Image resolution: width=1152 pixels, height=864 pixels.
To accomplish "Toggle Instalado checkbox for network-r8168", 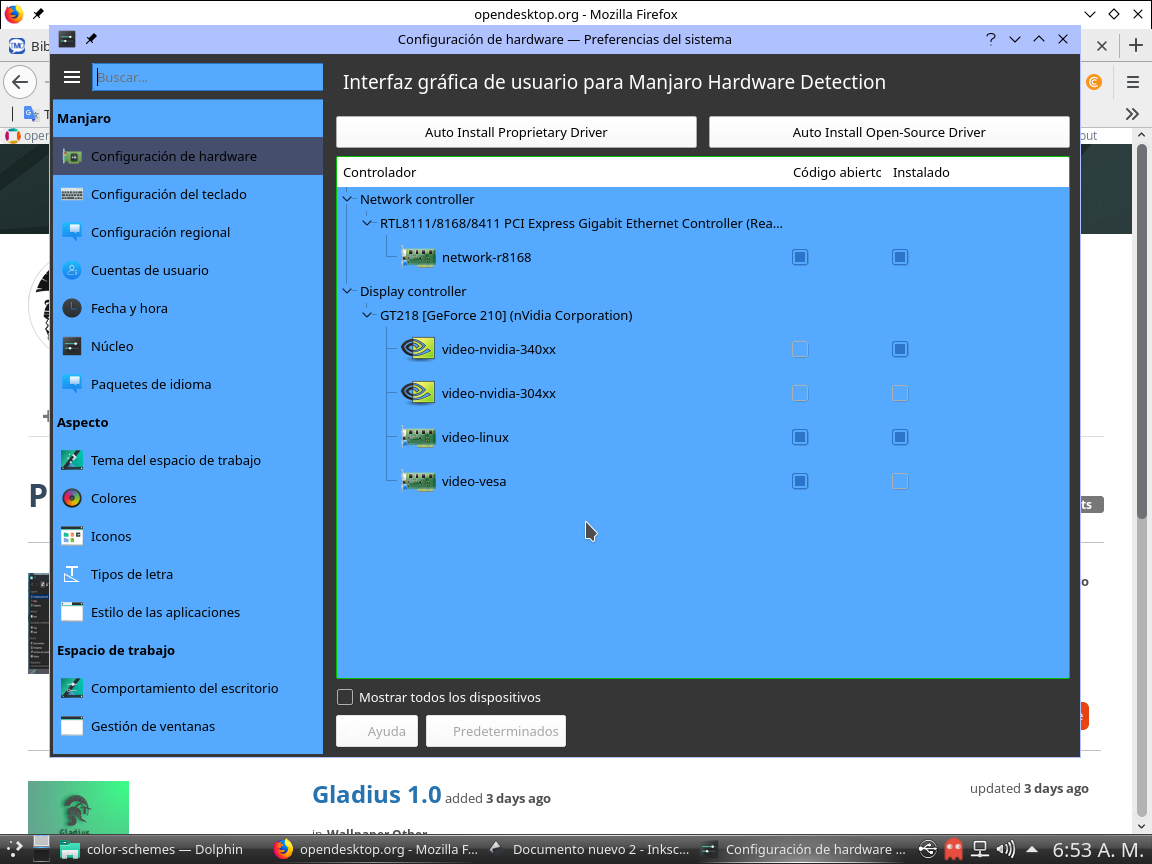I will pos(900,257).
